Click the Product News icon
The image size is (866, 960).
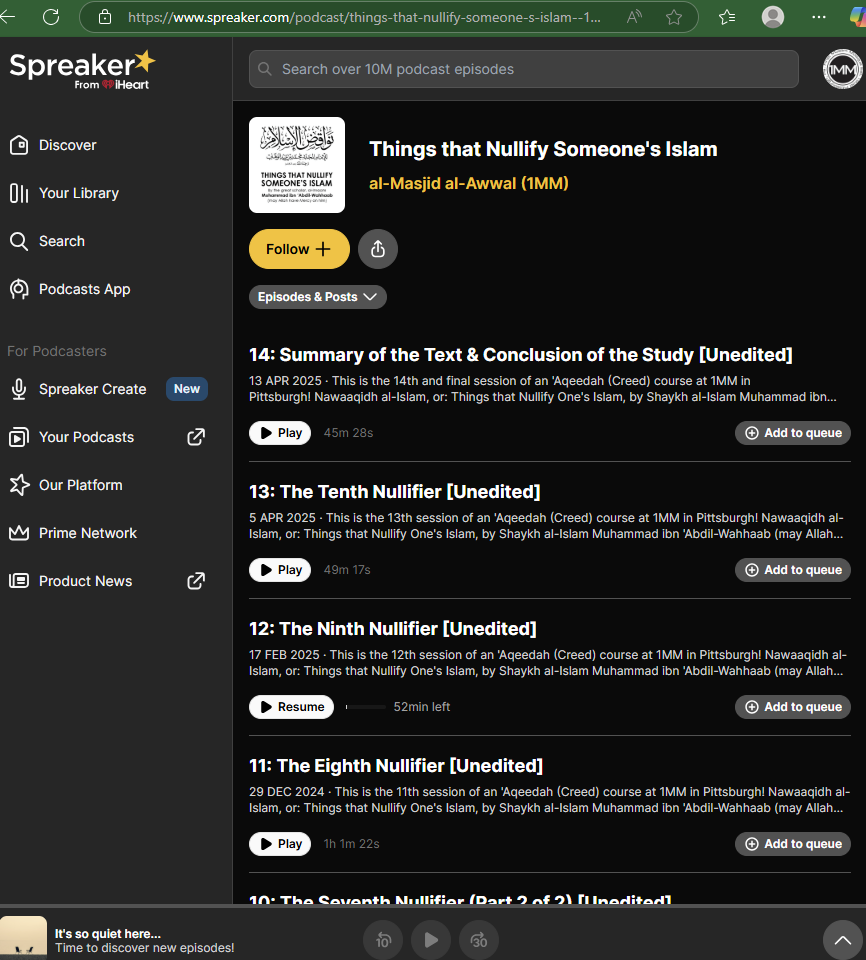coord(19,581)
